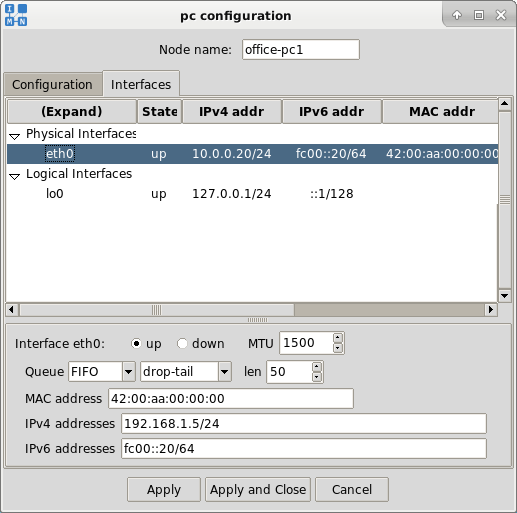Select the Interfaces tab

[x=141, y=84]
